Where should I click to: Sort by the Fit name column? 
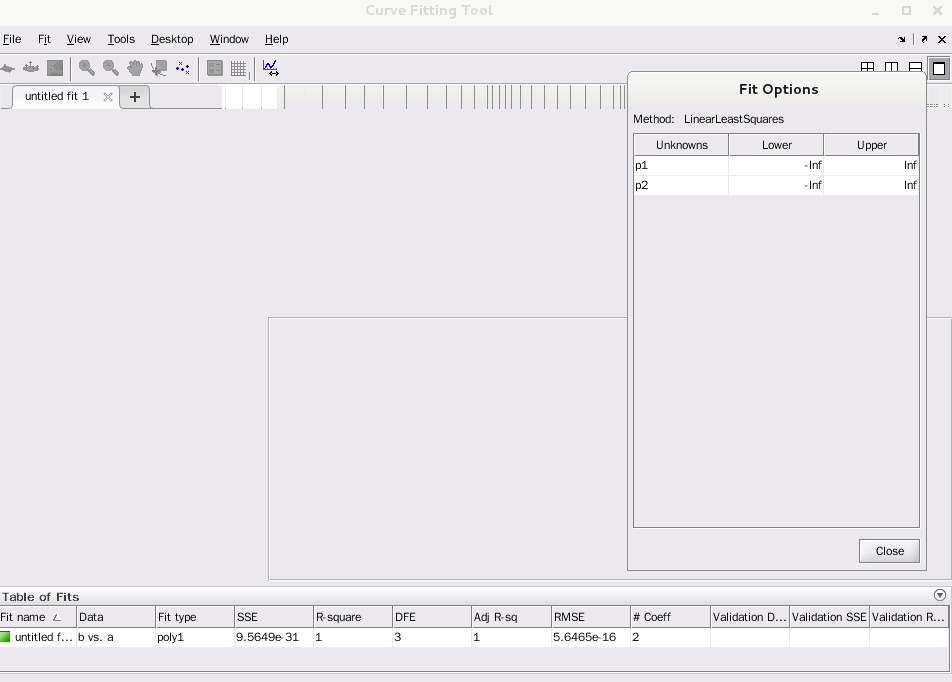coord(38,617)
